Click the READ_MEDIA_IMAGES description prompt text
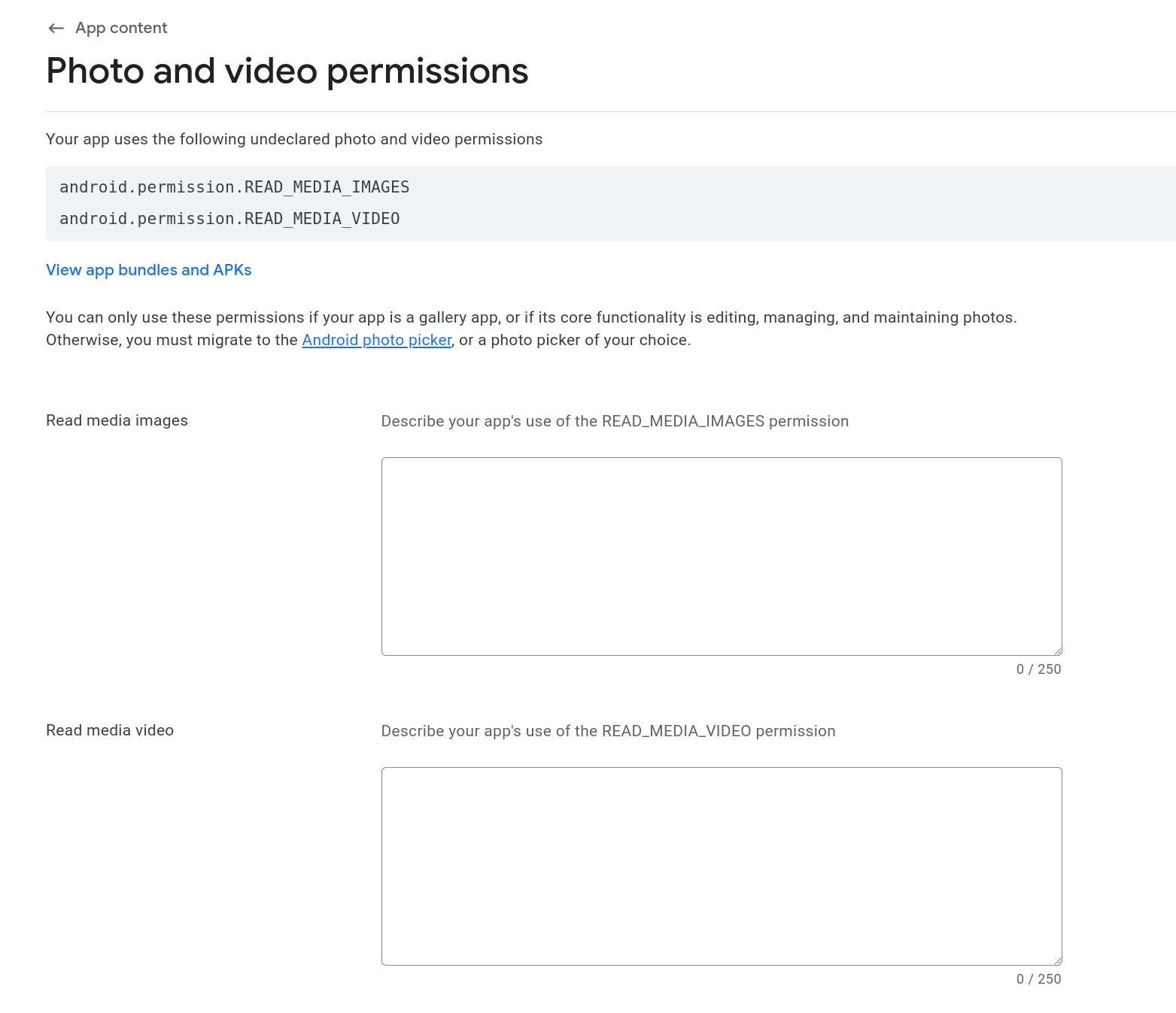Screen dimensions: 1176x1013 point(615,421)
